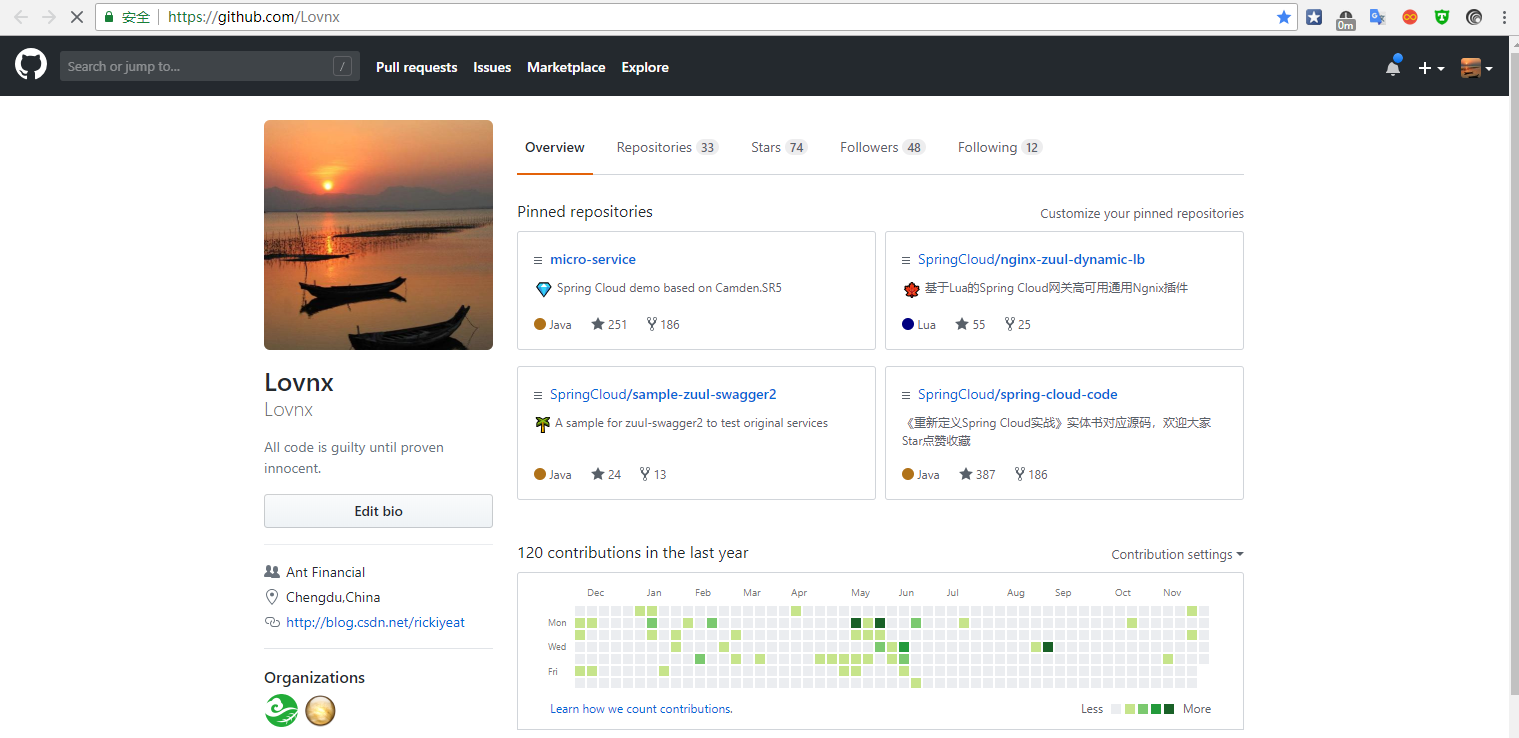Click the Edit bio button
1519x738 pixels.
coord(378,511)
